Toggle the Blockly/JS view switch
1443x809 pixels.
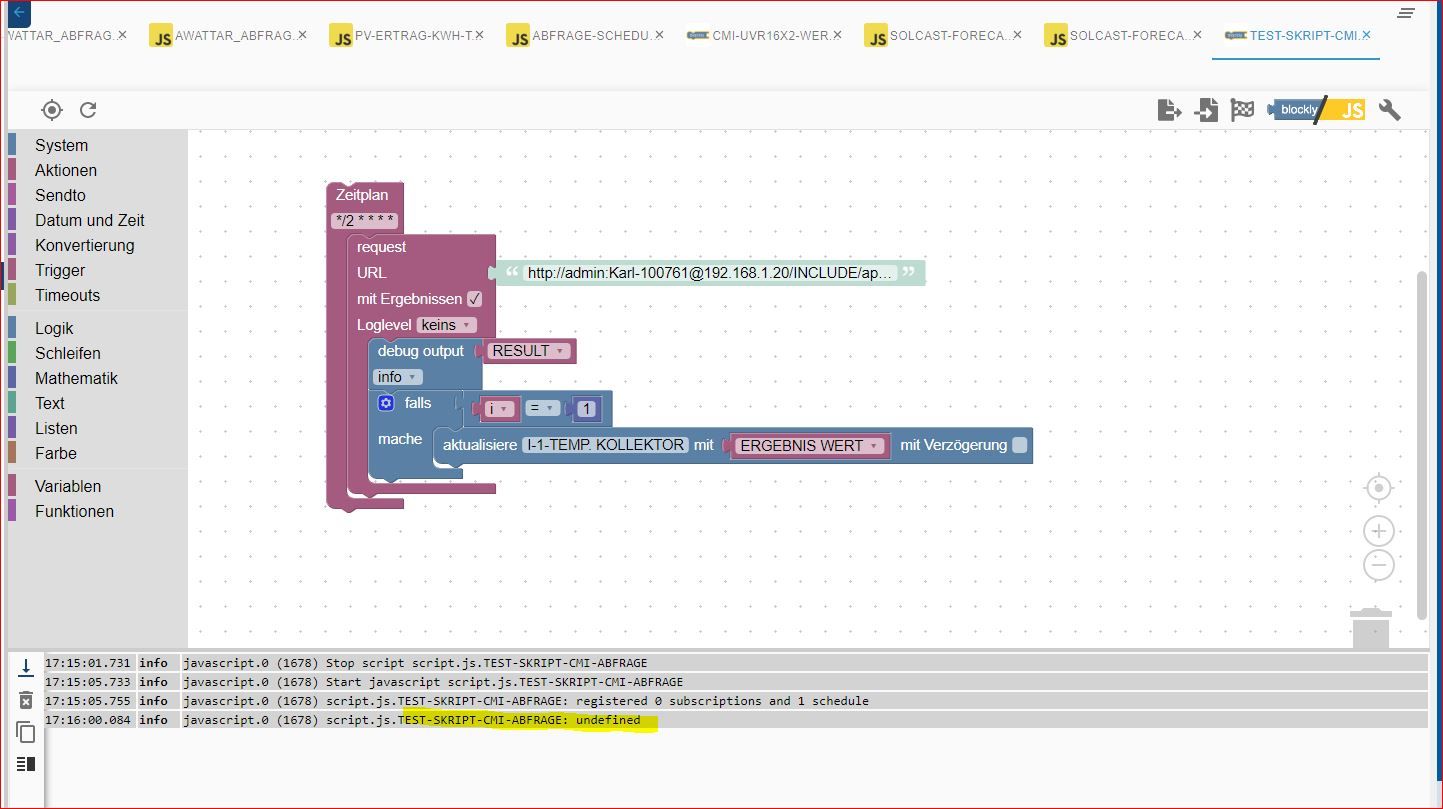(x=1316, y=110)
